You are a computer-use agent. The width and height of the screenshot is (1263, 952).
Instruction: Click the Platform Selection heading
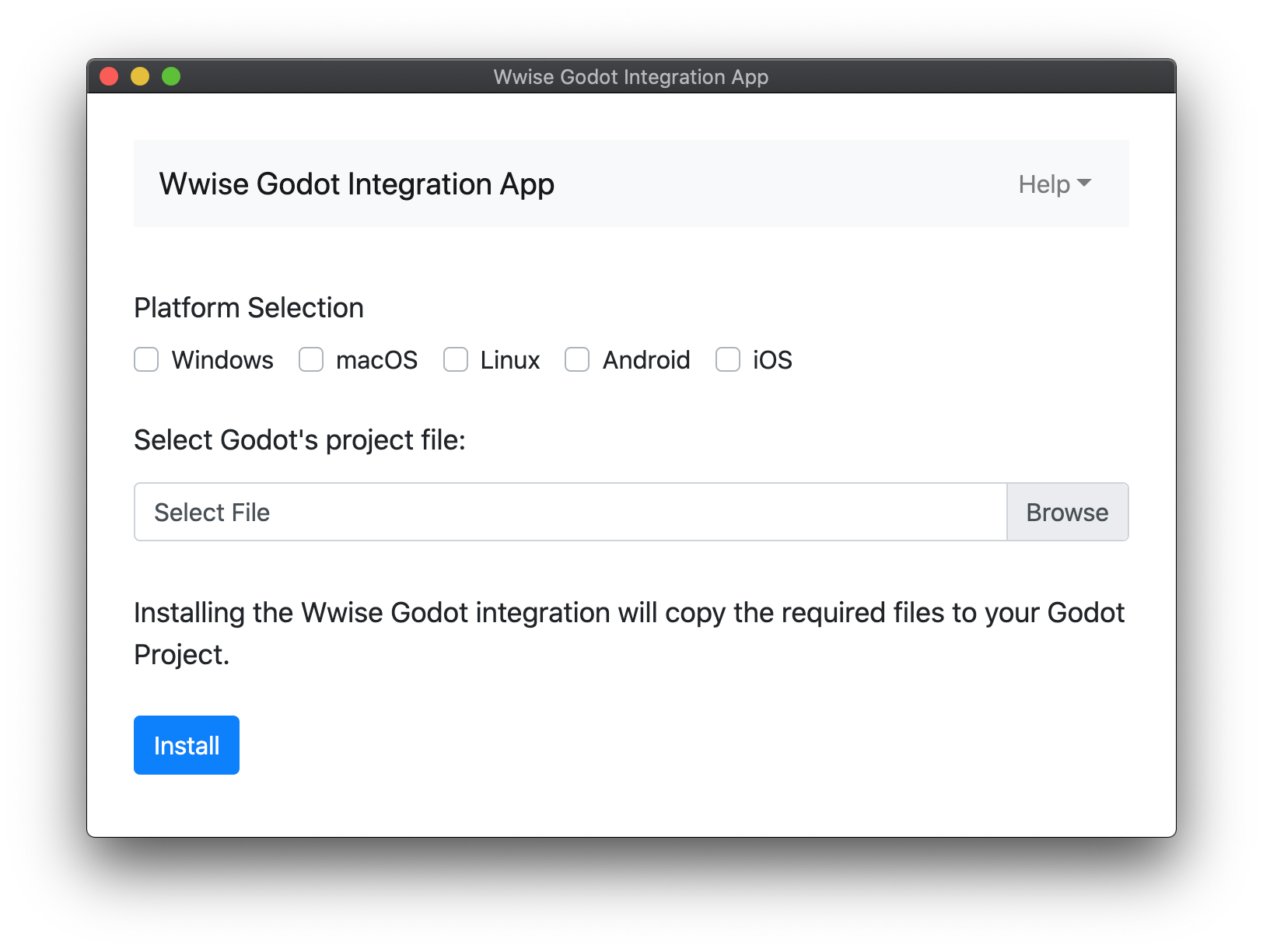(x=249, y=308)
